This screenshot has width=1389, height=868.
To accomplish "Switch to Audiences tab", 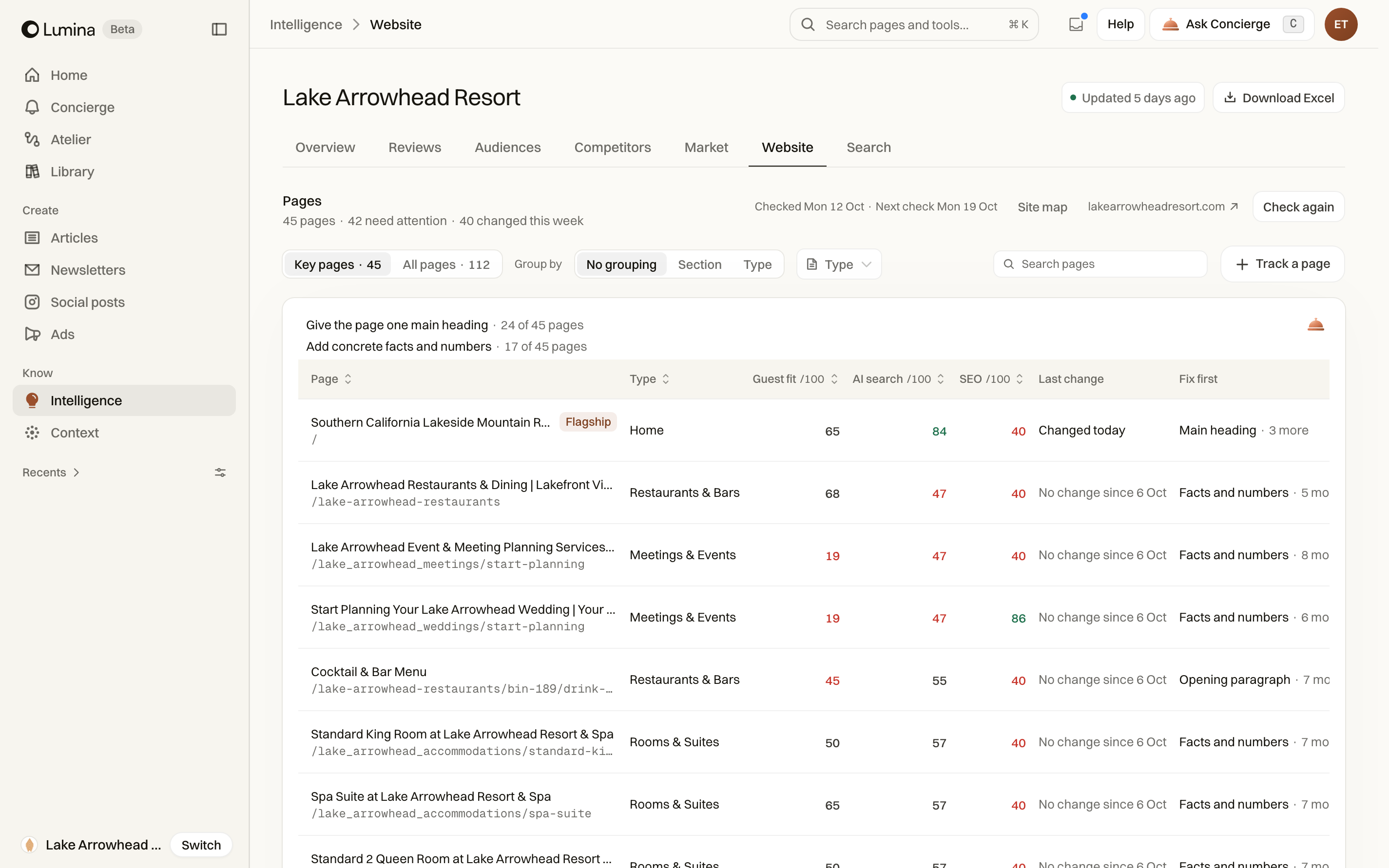I will tap(507, 148).
